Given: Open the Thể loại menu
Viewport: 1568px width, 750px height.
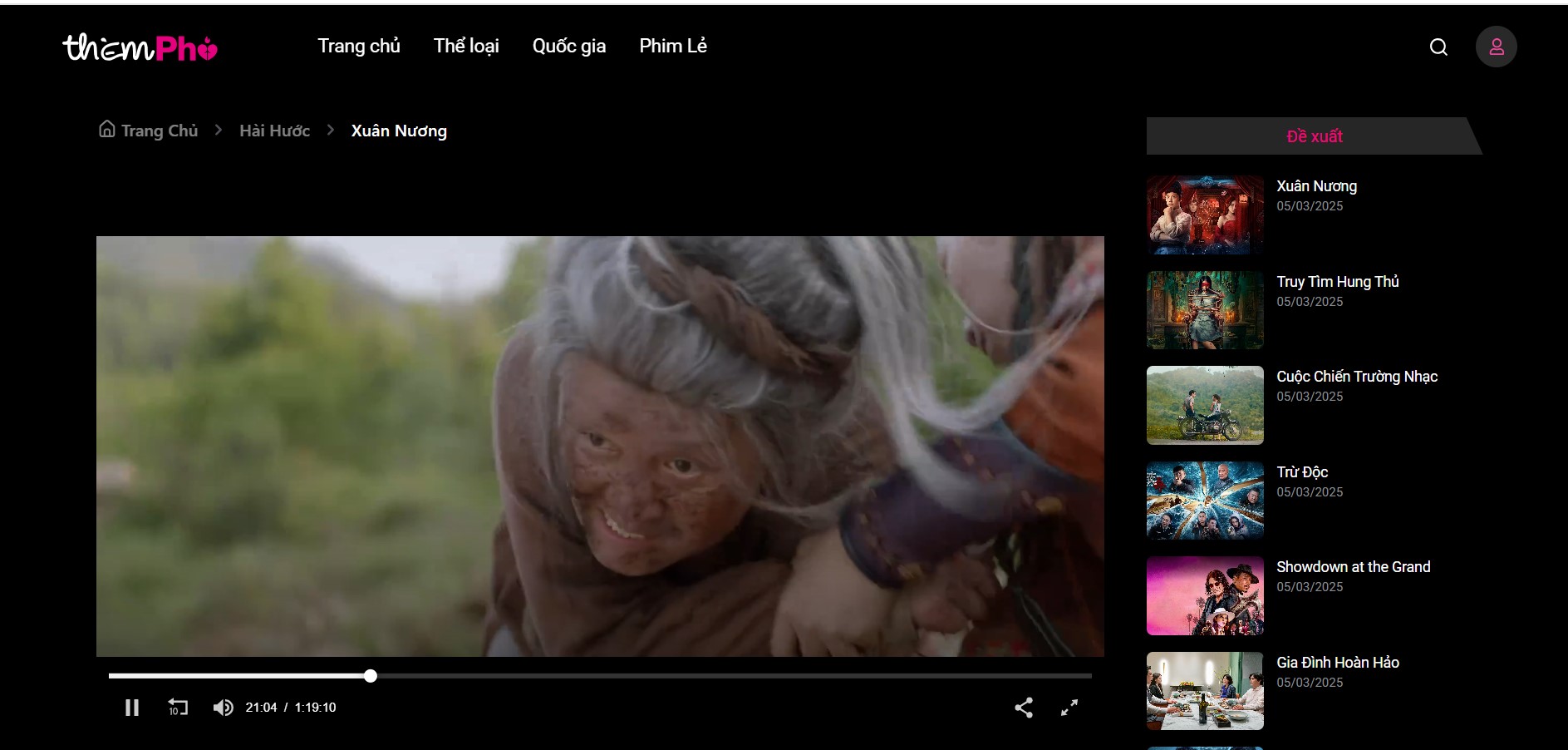Looking at the screenshot, I should (x=466, y=47).
